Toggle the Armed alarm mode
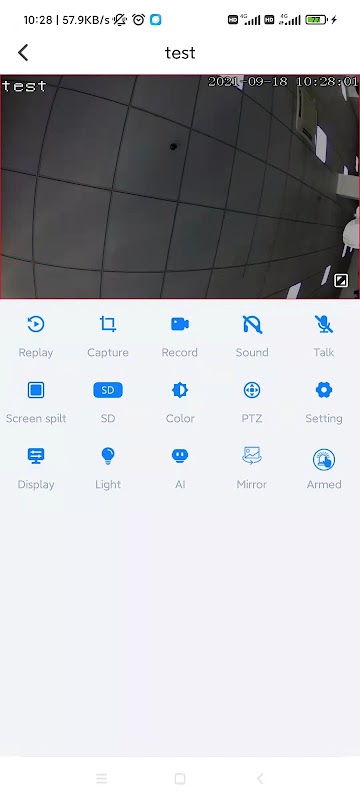The width and height of the screenshot is (360, 800). [324, 460]
